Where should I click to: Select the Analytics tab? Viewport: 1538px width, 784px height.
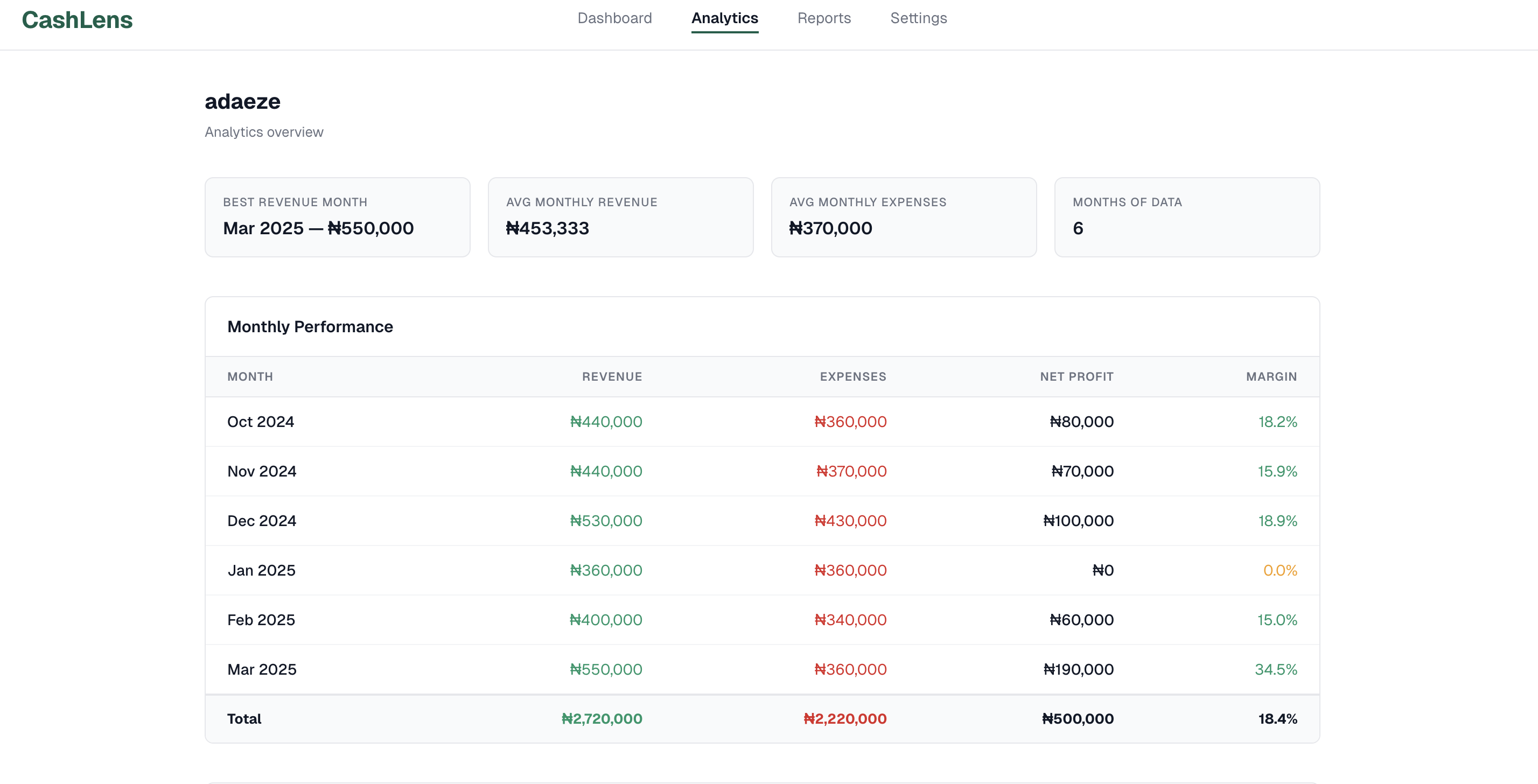(724, 18)
